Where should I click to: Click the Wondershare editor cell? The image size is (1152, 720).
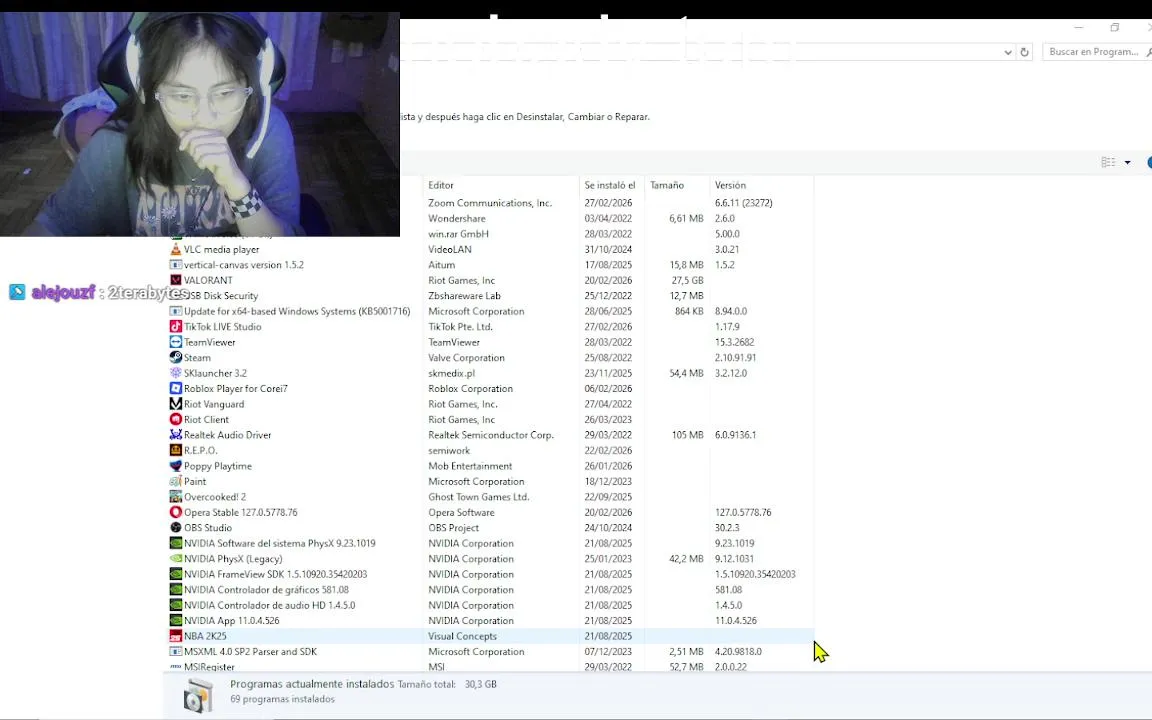pyautogui.click(x=457, y=218)
